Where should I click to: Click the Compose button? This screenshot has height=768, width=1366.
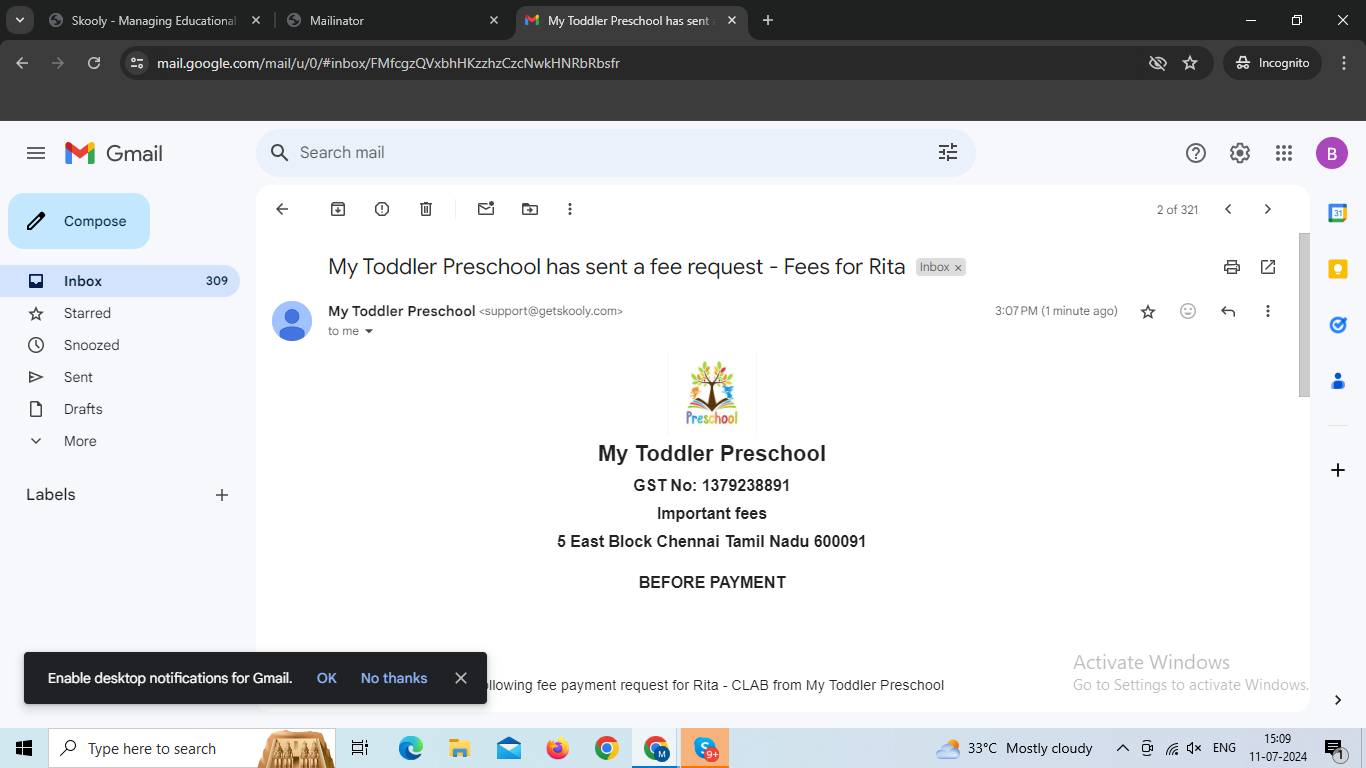(x=79, y=221)
